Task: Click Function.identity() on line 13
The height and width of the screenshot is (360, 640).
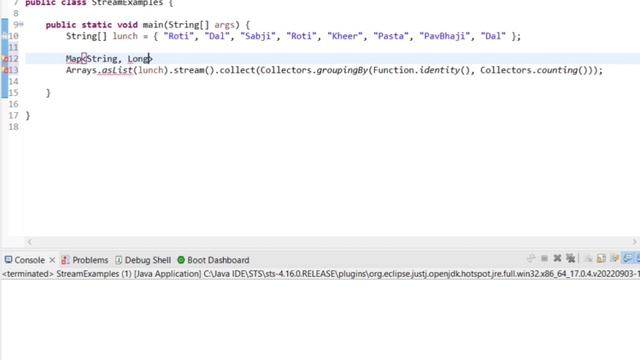Action: point(422,70)
